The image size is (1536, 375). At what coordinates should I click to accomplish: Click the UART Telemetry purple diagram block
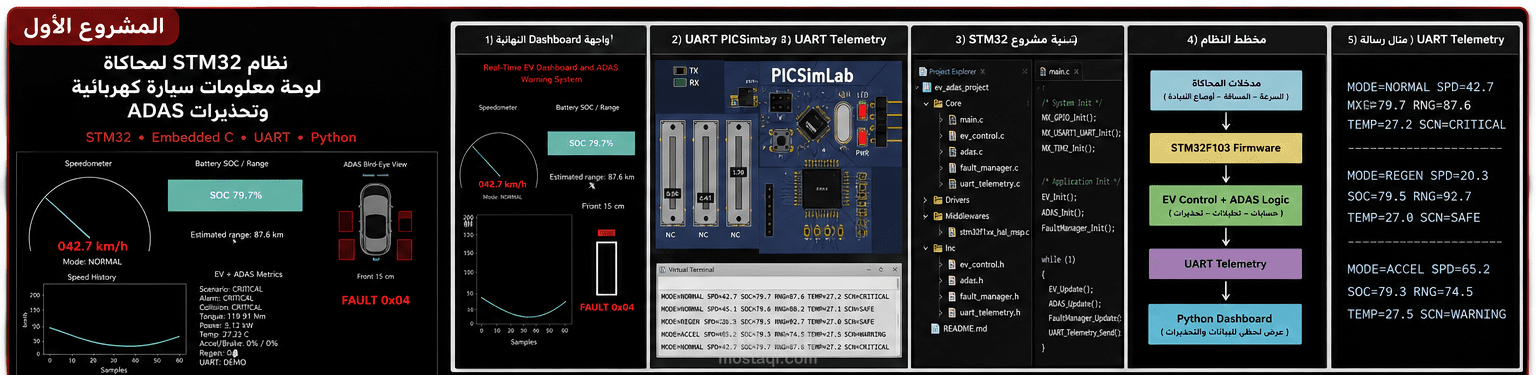1225,264
